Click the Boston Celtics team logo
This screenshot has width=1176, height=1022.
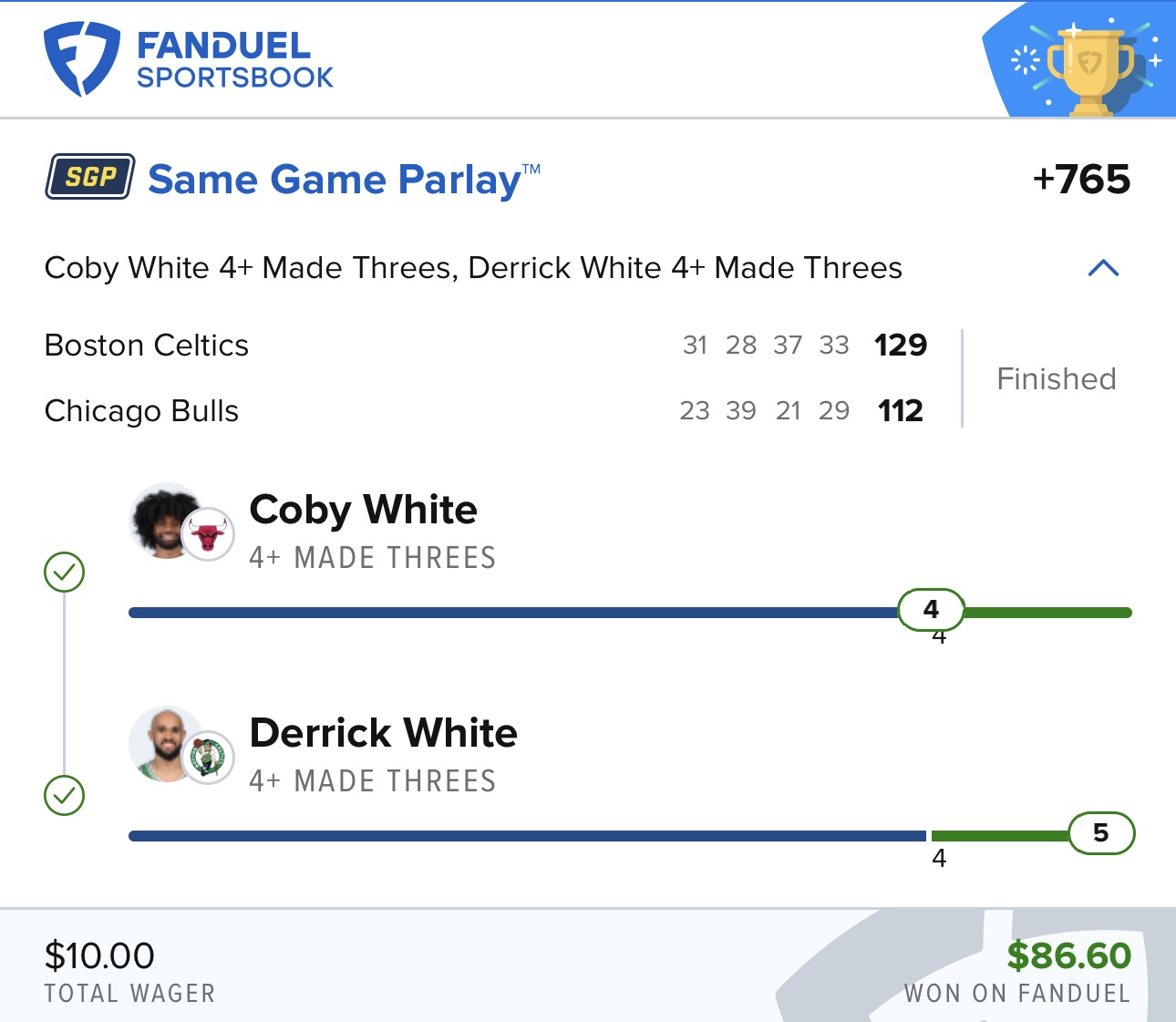tap(208, 758)
